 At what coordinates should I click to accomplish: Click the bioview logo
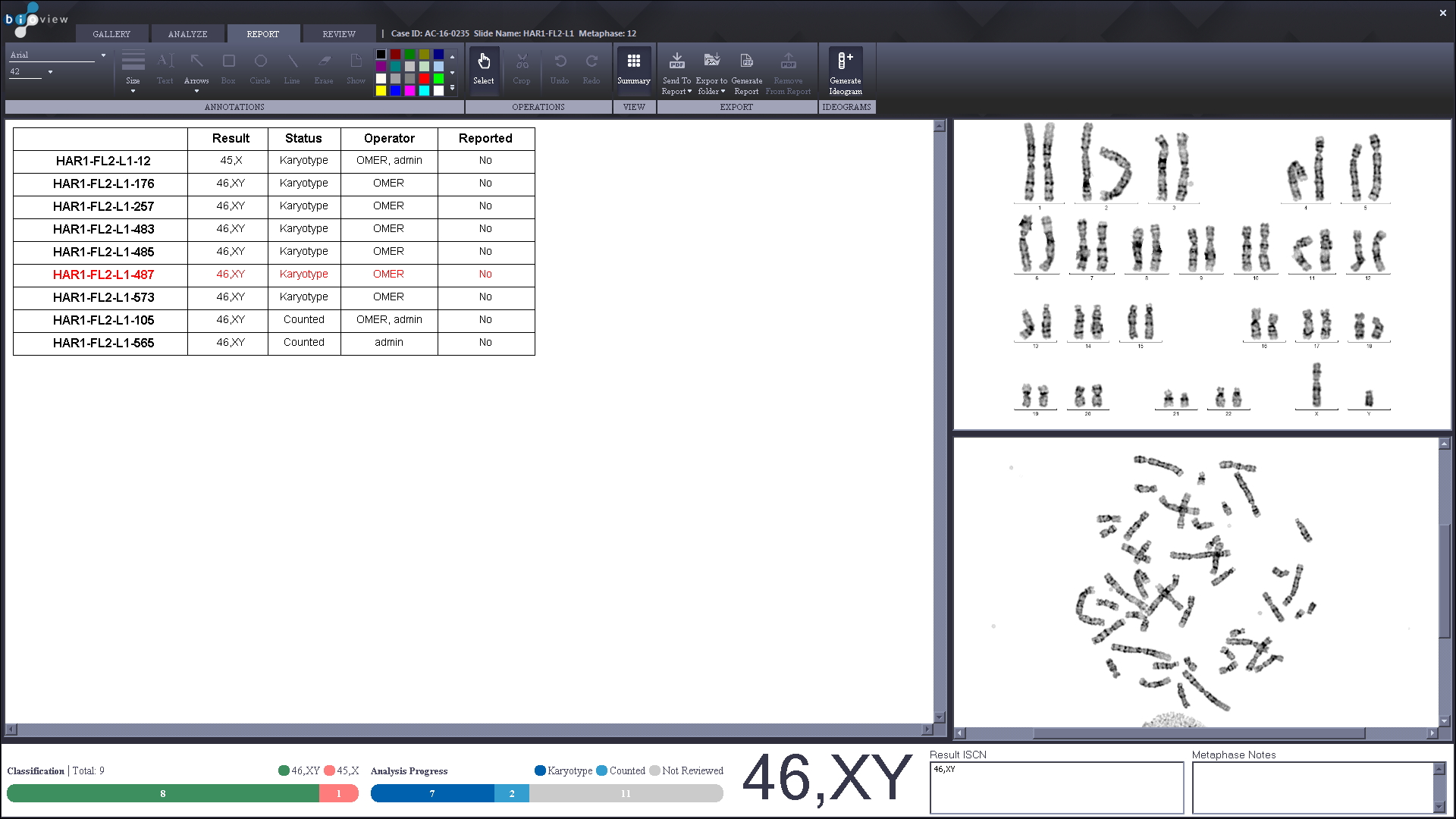(x=36, y=19)
